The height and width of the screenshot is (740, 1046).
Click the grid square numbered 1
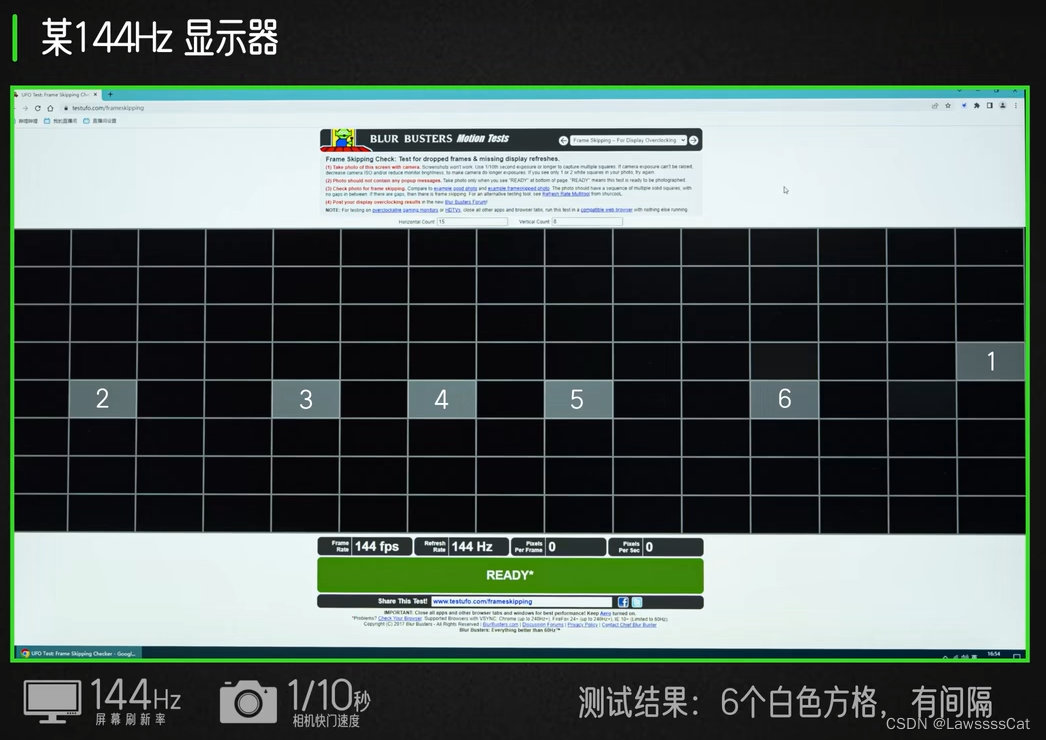991,361
